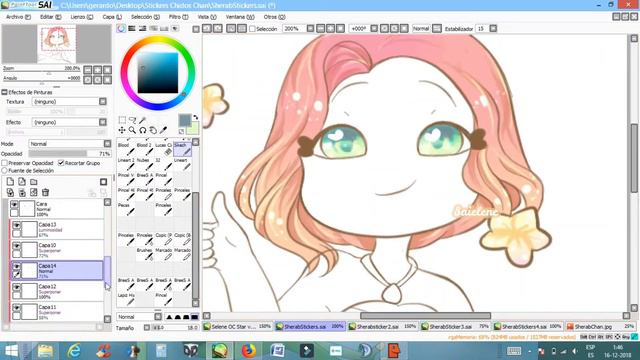Image resolution: width=640 pixels, height=360 pixels.
Task: Open the 200% zoom level dropdown
Action: pos(310,29)
